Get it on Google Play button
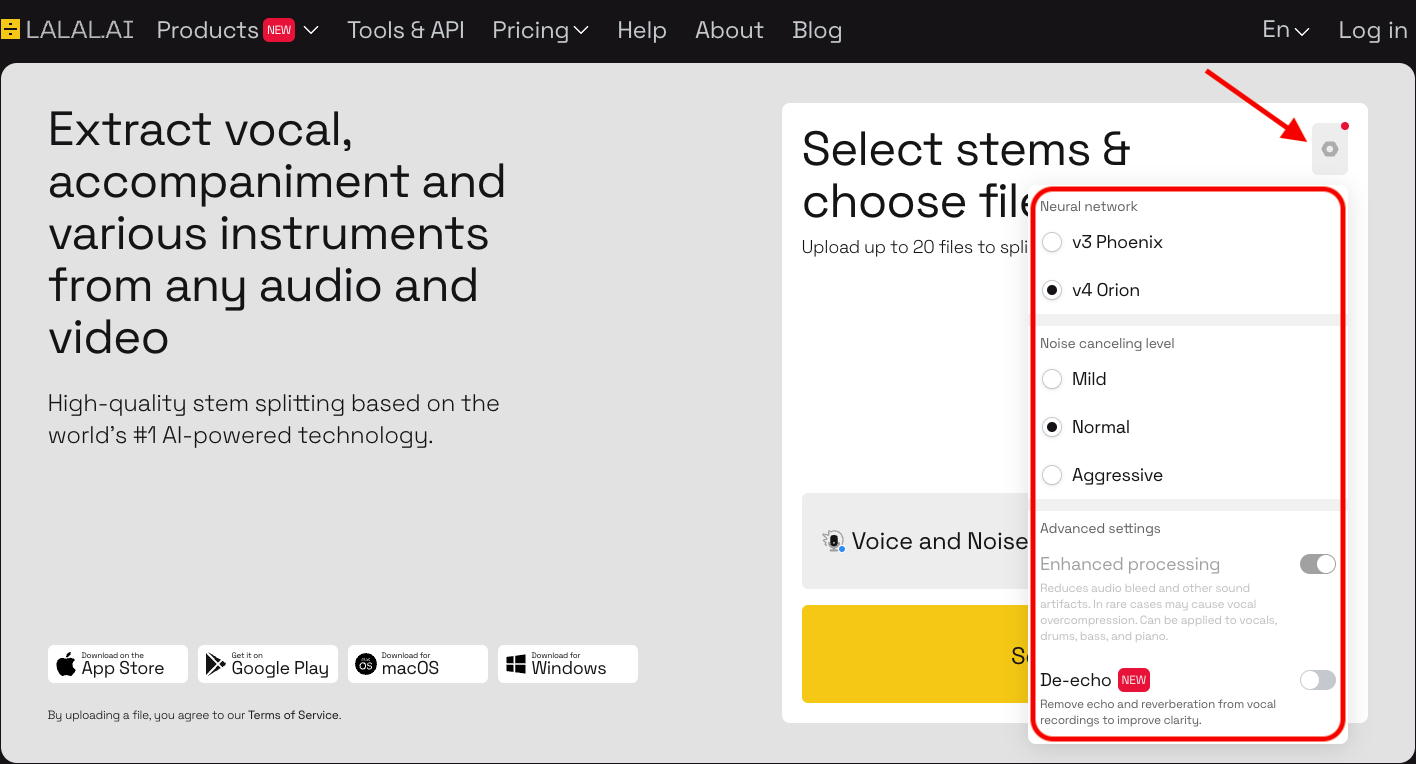This screenshot has height=764, width=1416. [x=268, y=664]
